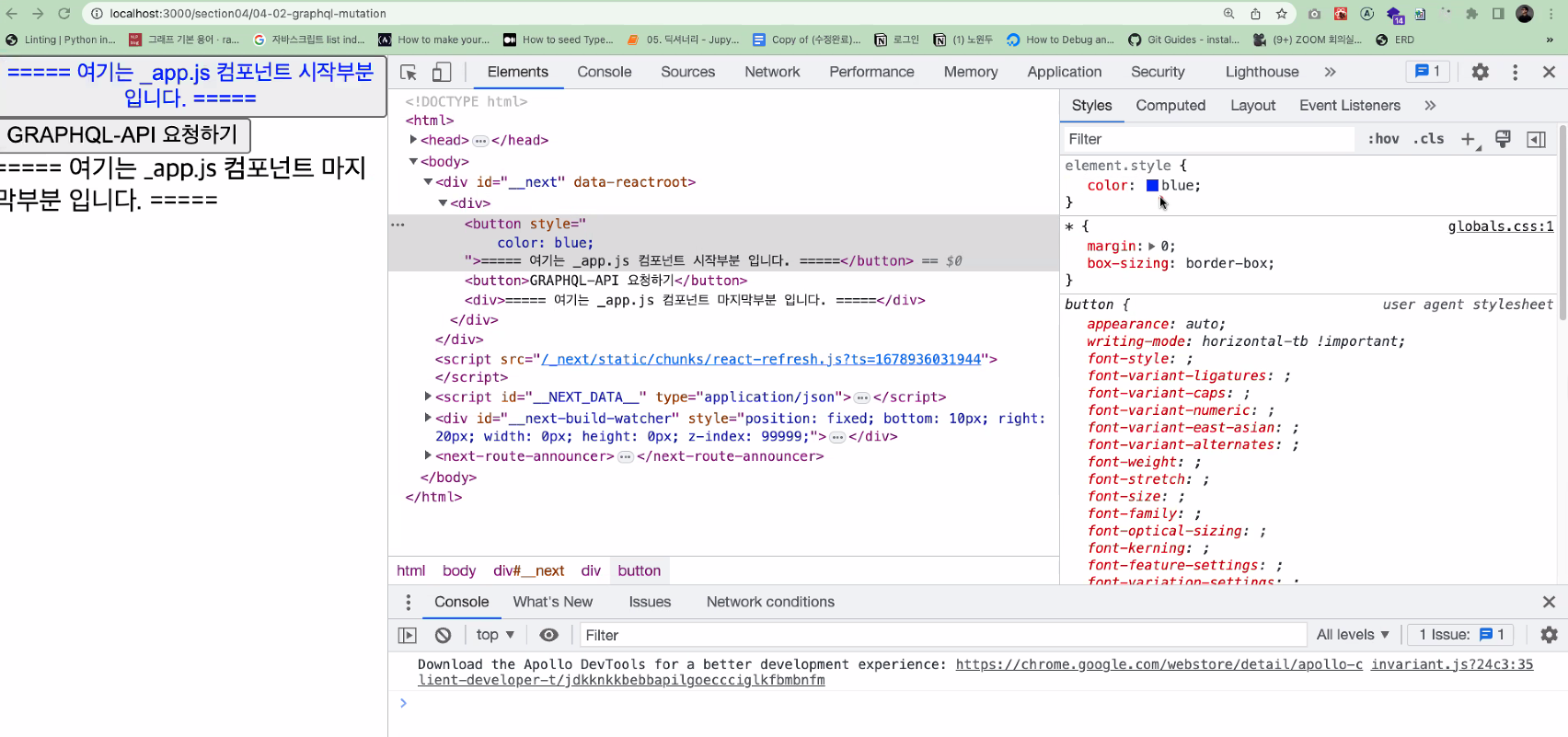Toggle the device toolbar icon
Viewport: 1568px width, 737px height.
pos(442,72)
